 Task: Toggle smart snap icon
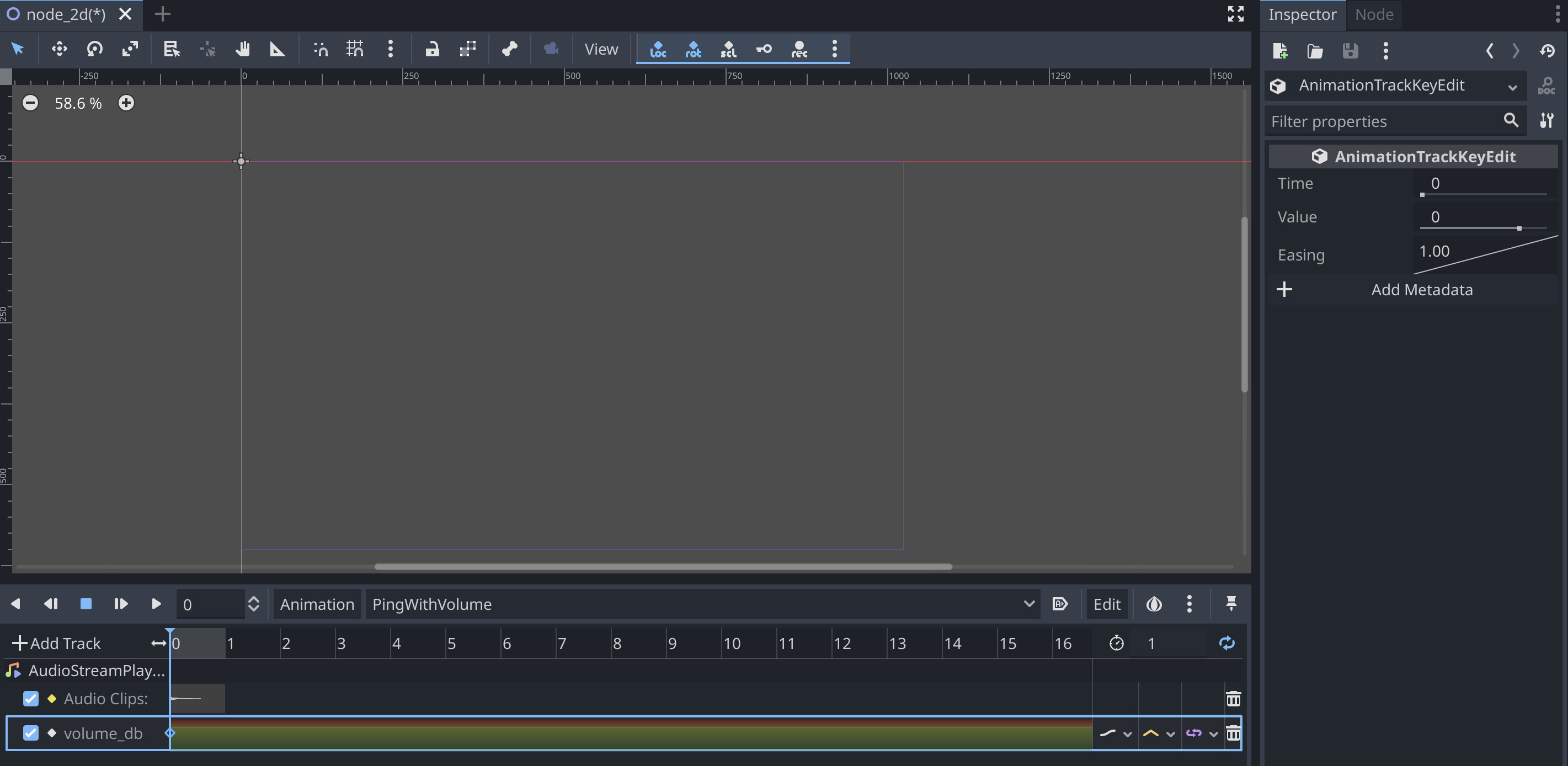pos(321,49)
